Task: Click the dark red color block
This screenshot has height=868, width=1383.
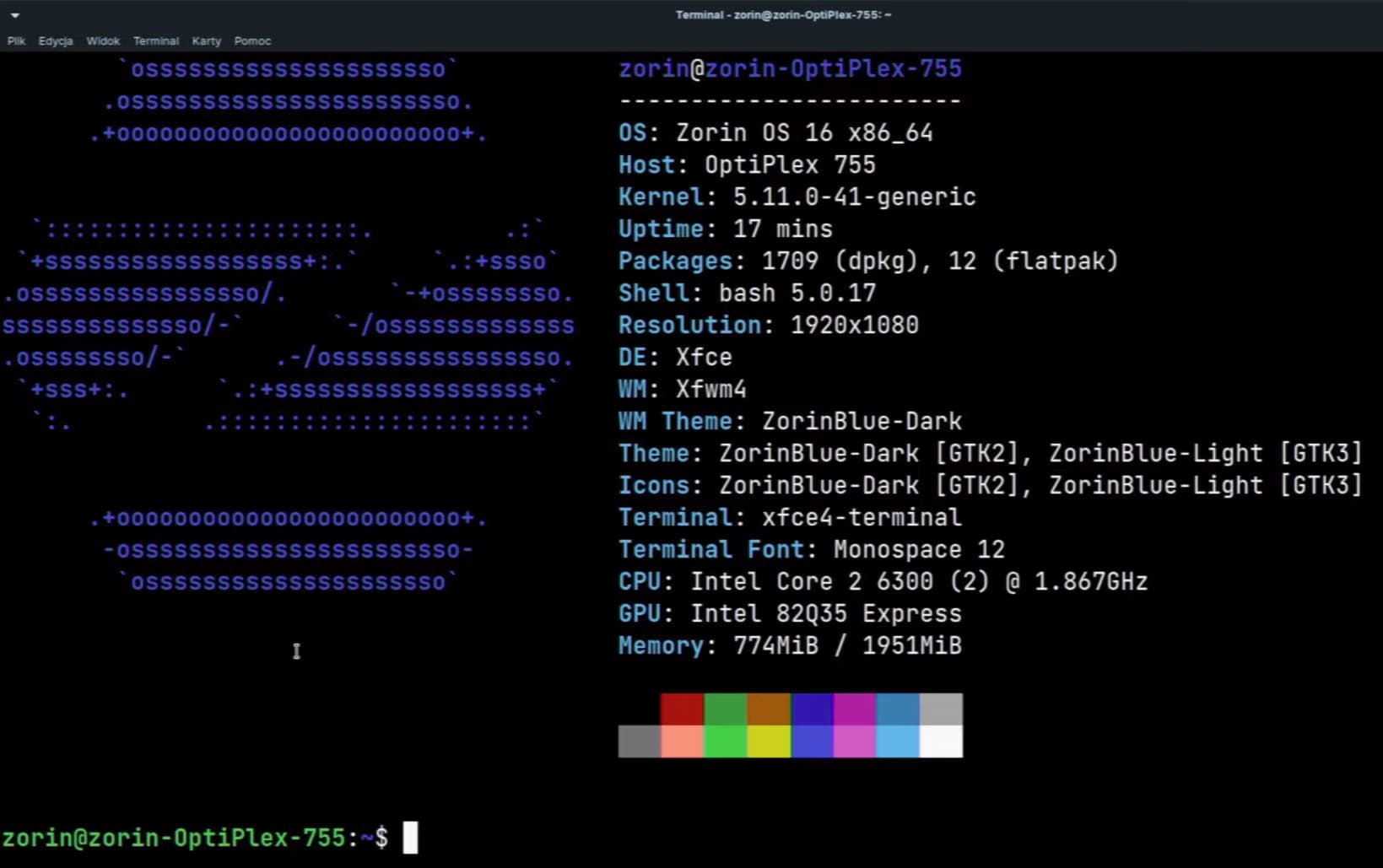Action: (x=682, y=709)
